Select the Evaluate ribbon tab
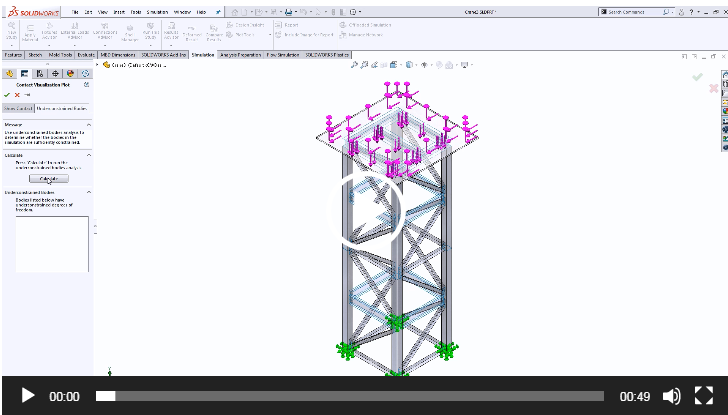728x415 pixels. click(87, 56)
